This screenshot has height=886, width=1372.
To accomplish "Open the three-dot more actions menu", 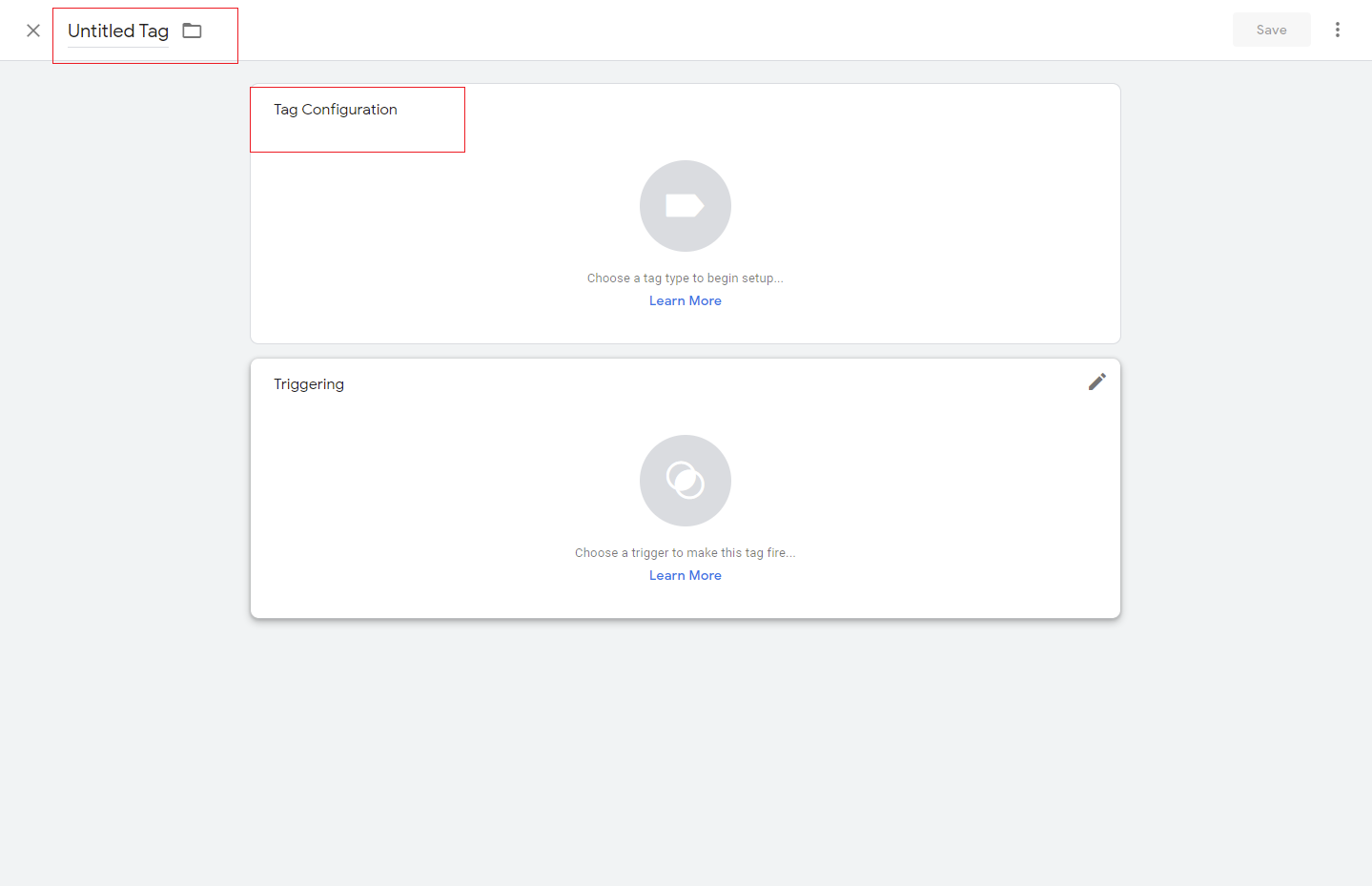I will click(1338, 30).
